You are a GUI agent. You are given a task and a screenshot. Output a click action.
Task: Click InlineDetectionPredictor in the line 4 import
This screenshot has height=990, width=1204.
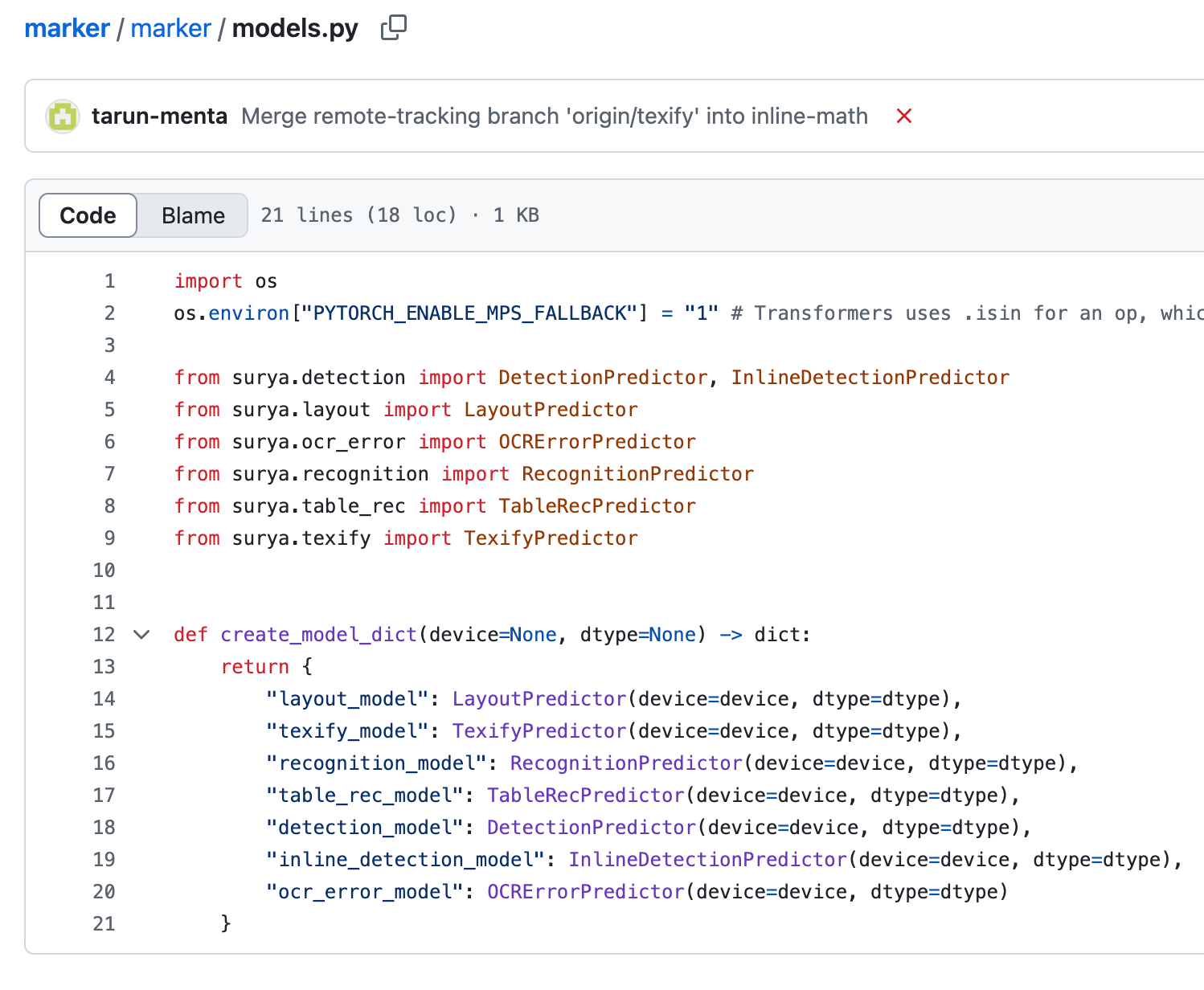tap(870, 378)
